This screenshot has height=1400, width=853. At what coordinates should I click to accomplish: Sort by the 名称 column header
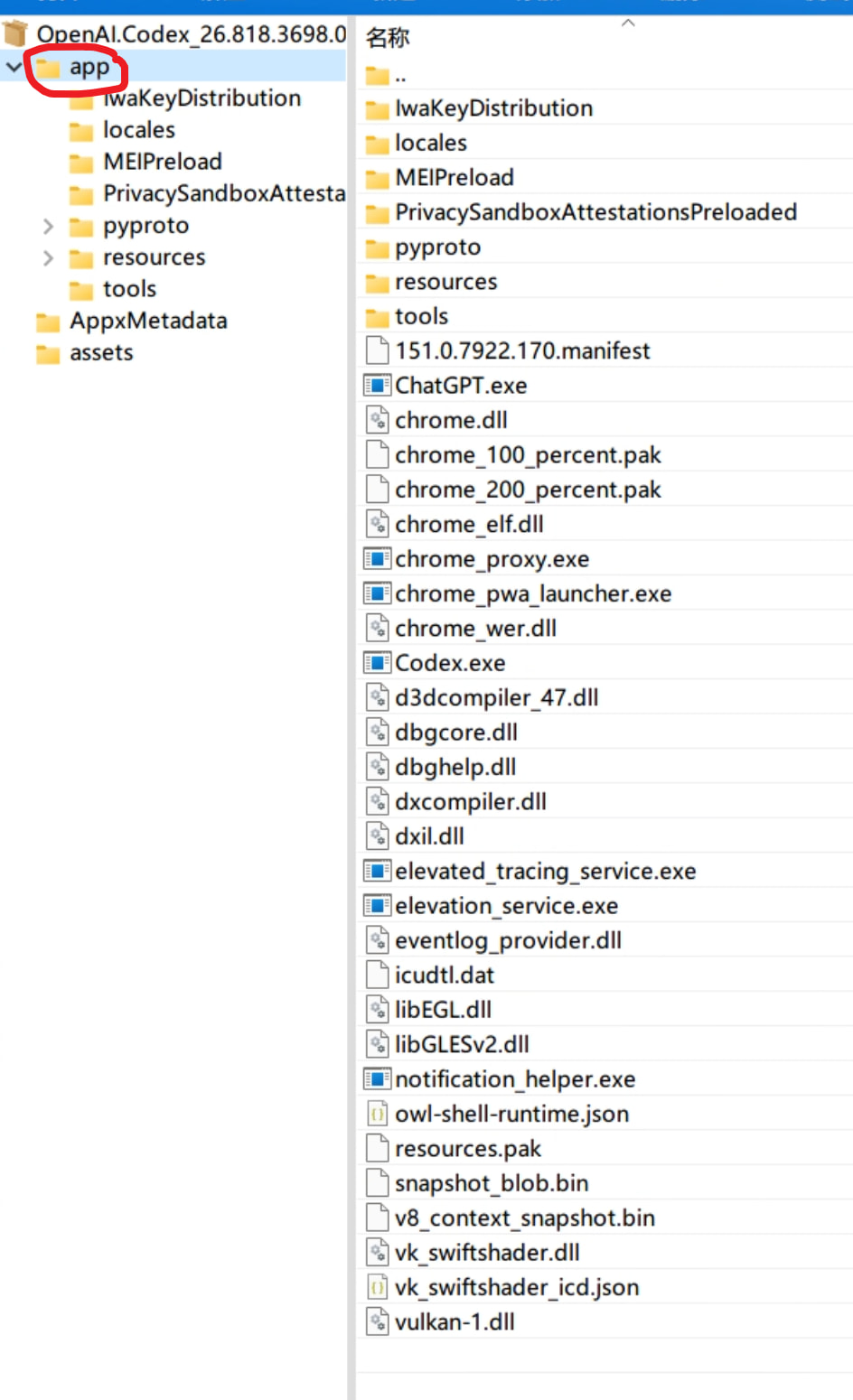click(388, 38)
